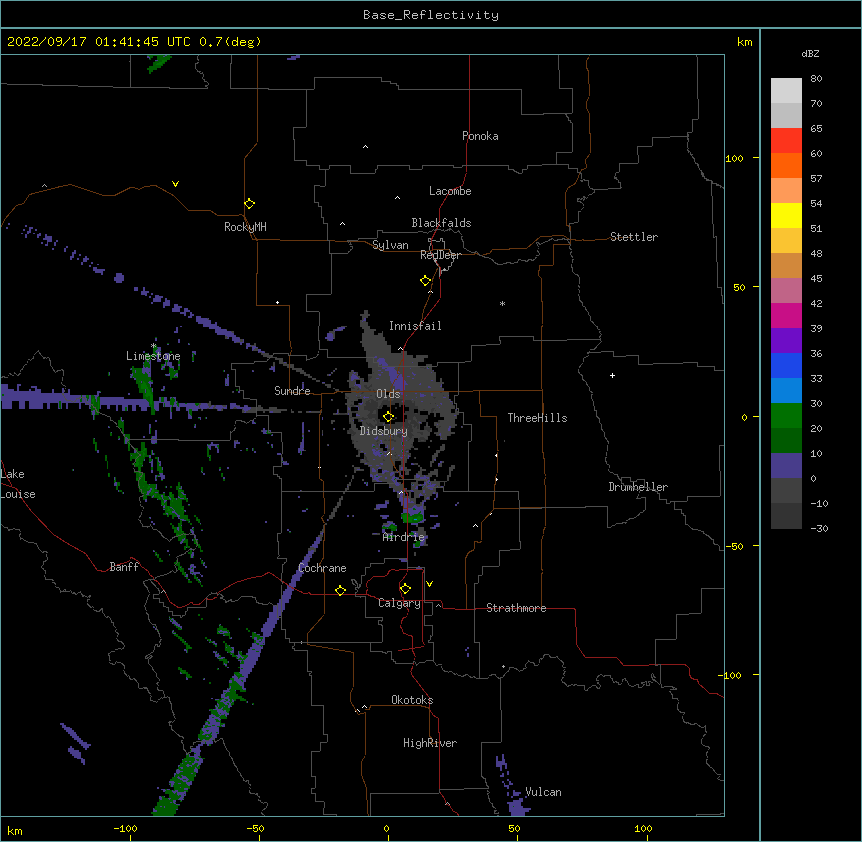This screenshot has width=862, height=842.
Task: Click the dBZ legend header
Action: (810, 53)
